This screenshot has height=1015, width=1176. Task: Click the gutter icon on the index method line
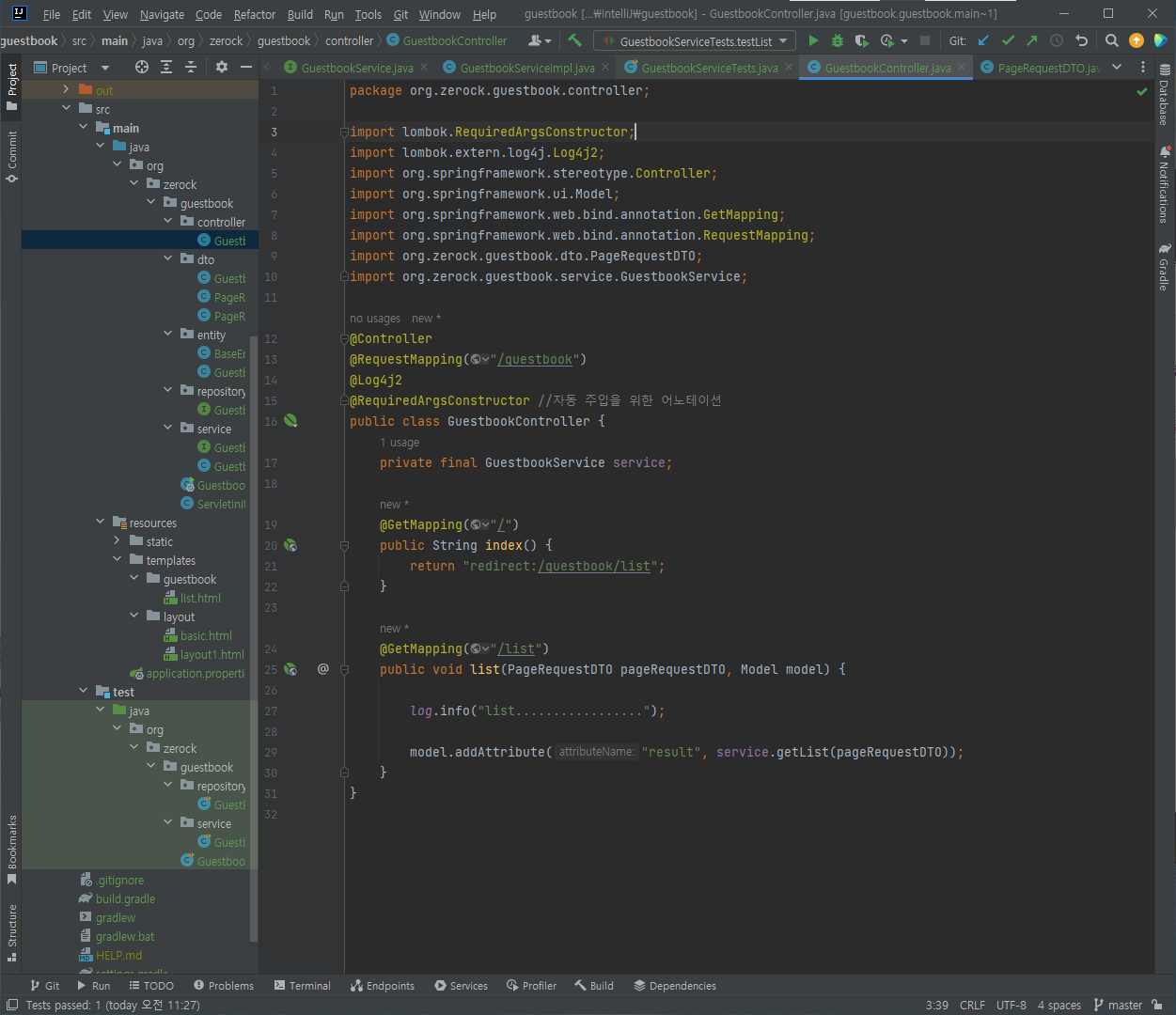[291, 545]
